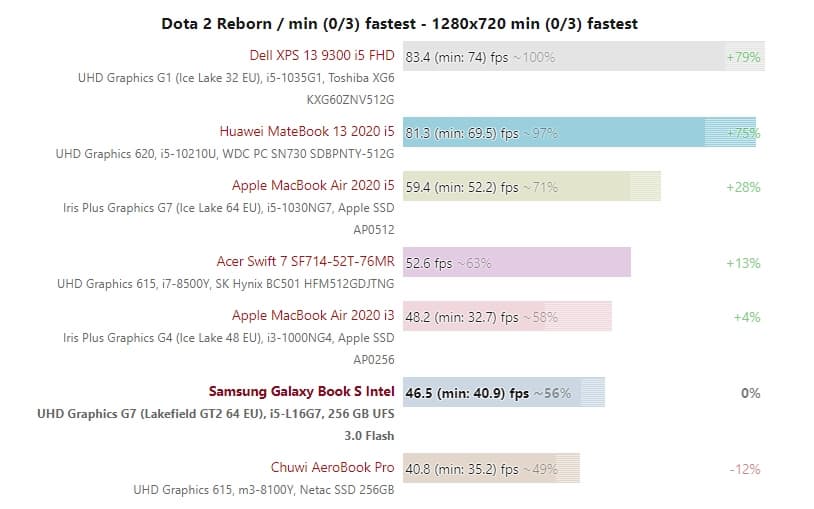Click the UHD Graphics 620 i5-10210U spec text
Viewport: 814px width, 509px height.
pos(225,154)
